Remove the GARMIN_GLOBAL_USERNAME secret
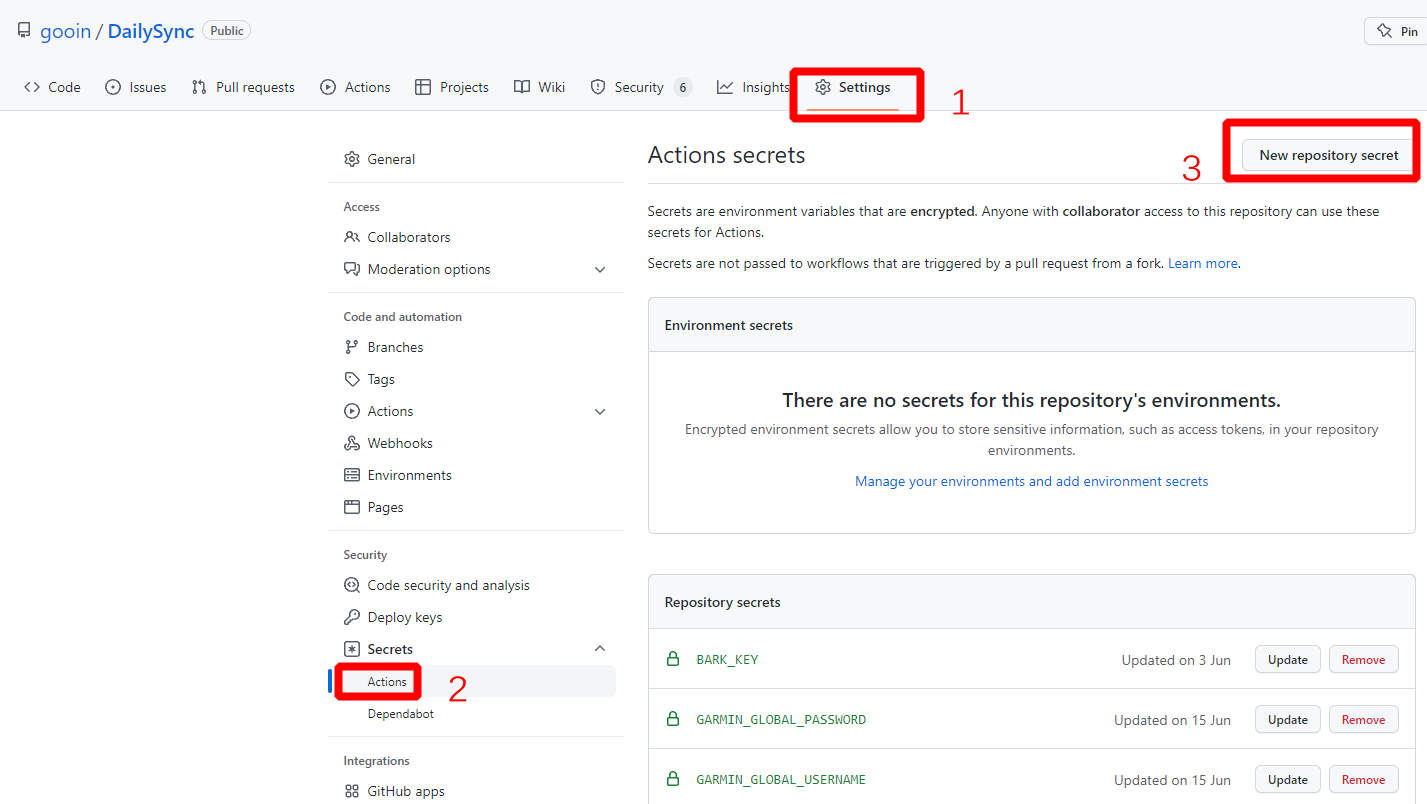Screen dimensions: 1427x804 click(1364, 779)
